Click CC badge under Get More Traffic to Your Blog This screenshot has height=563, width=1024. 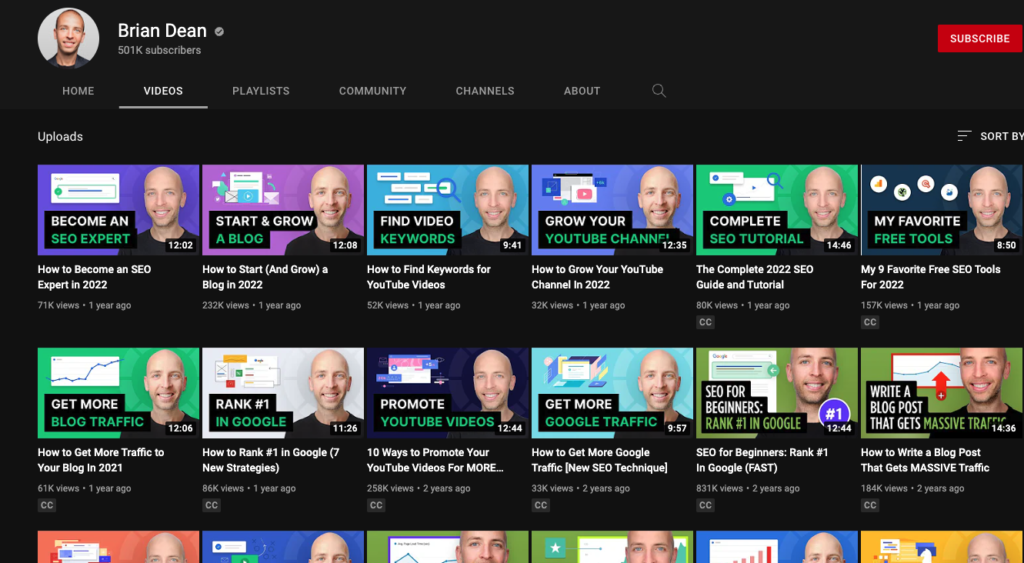click(x=47, y=505)
